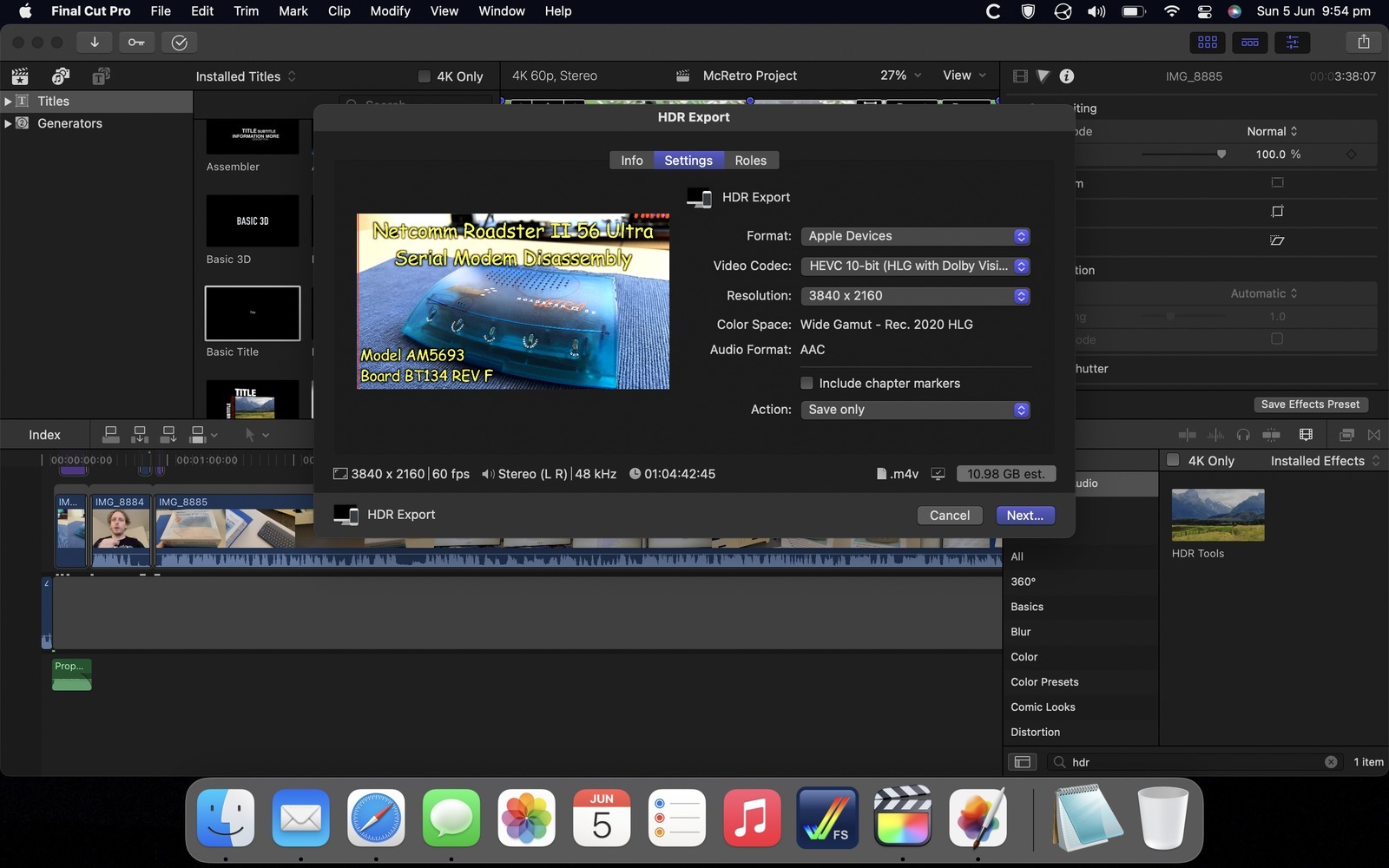Click the Append clip timeline icon
Image resolution: width=1389 pixels, height=868 pixels.
[168, 434]
